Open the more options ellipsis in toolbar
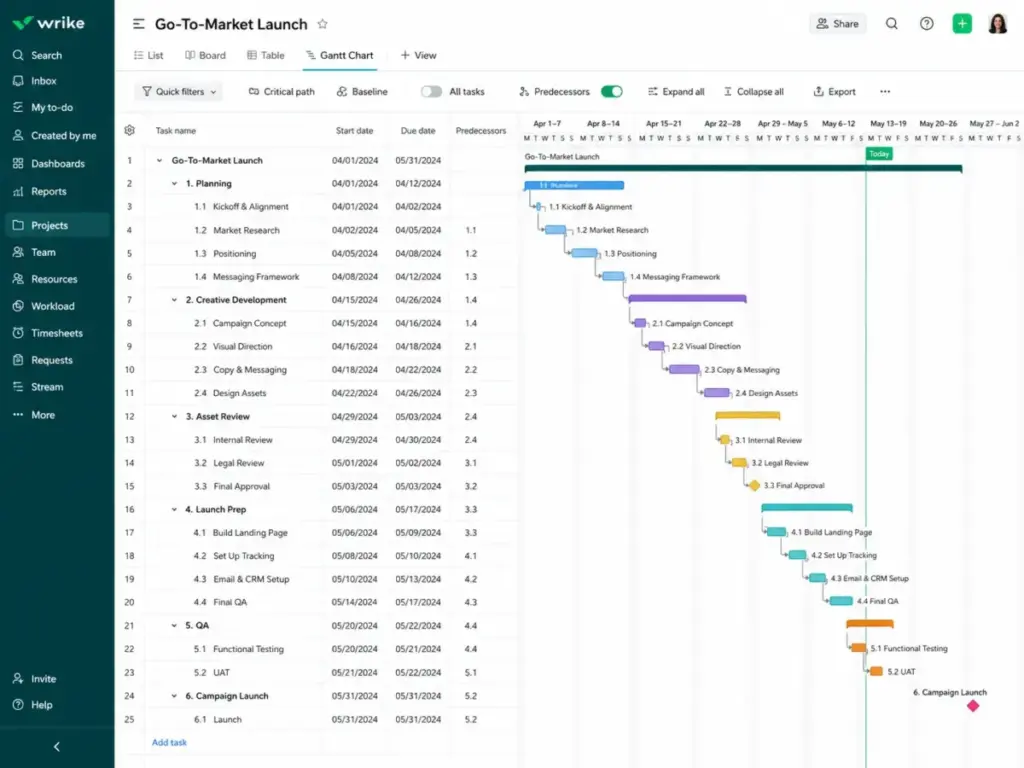 [885, 91]
